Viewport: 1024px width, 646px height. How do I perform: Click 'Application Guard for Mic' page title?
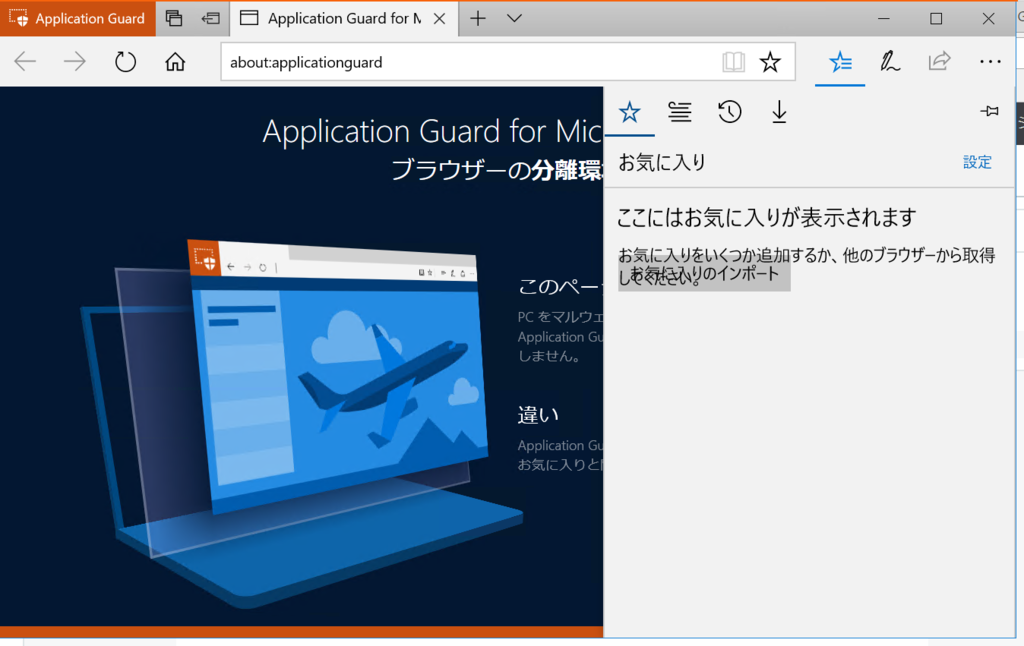pyautogui.click(x=432, y=131)
